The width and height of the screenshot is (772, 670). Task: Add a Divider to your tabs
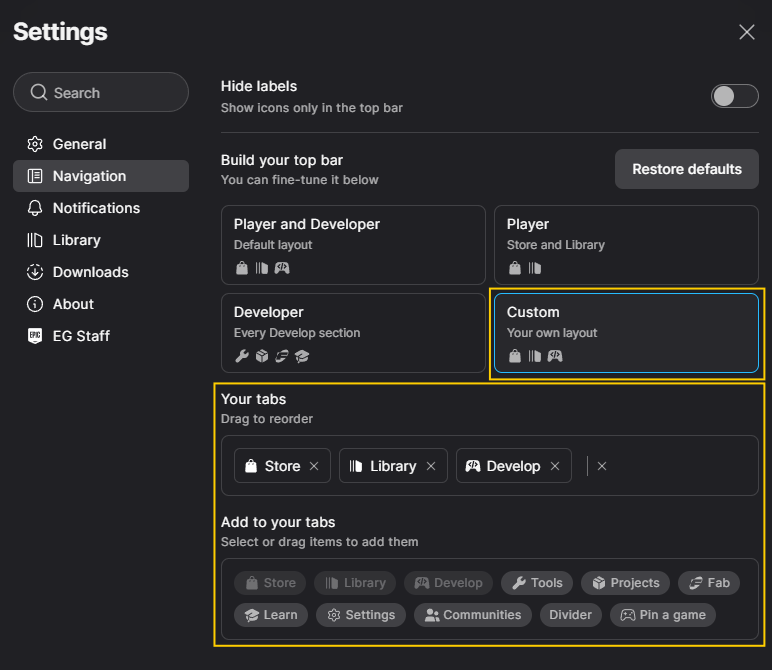(x=571, y=615)
